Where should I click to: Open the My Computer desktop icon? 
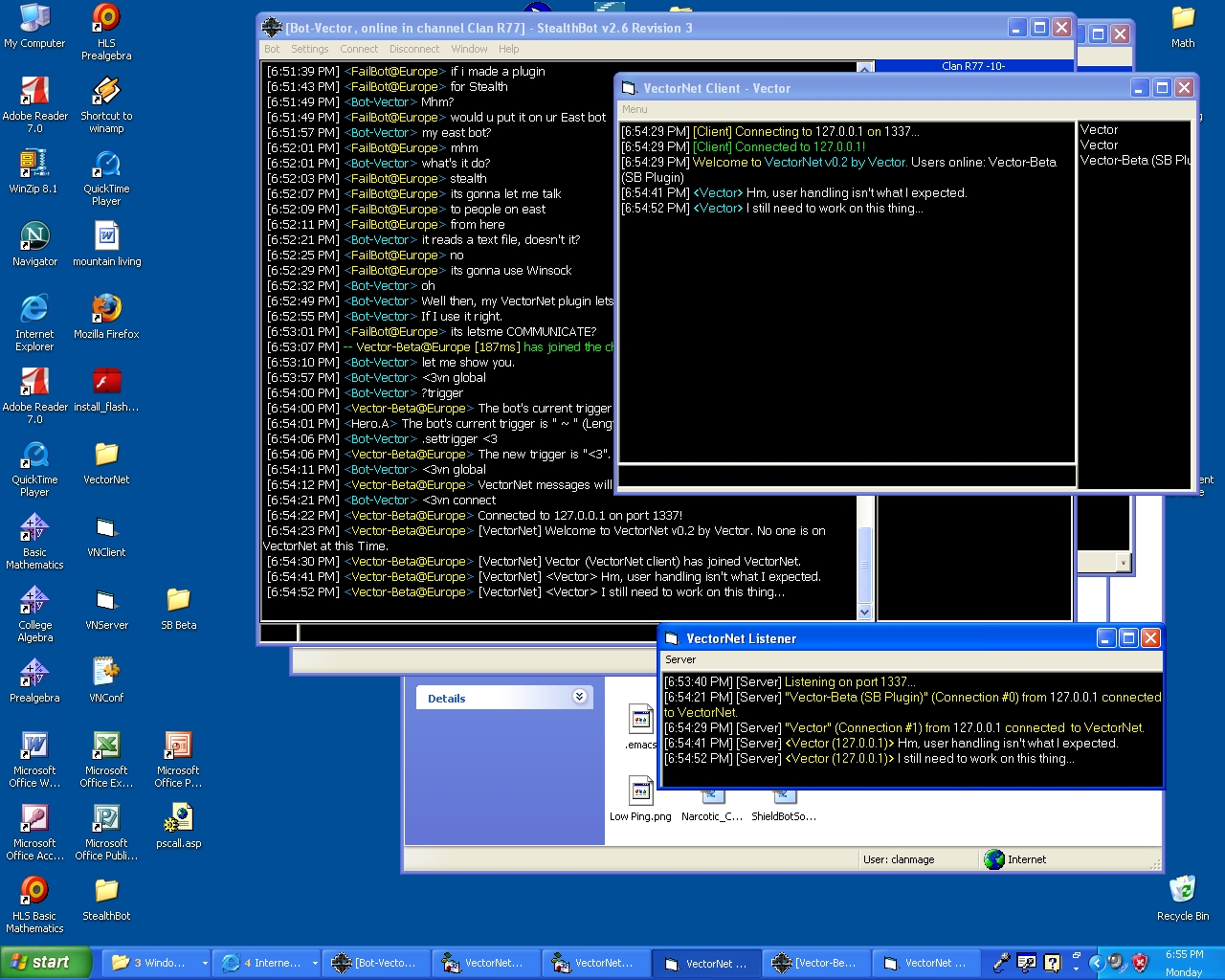pos(34,26)
